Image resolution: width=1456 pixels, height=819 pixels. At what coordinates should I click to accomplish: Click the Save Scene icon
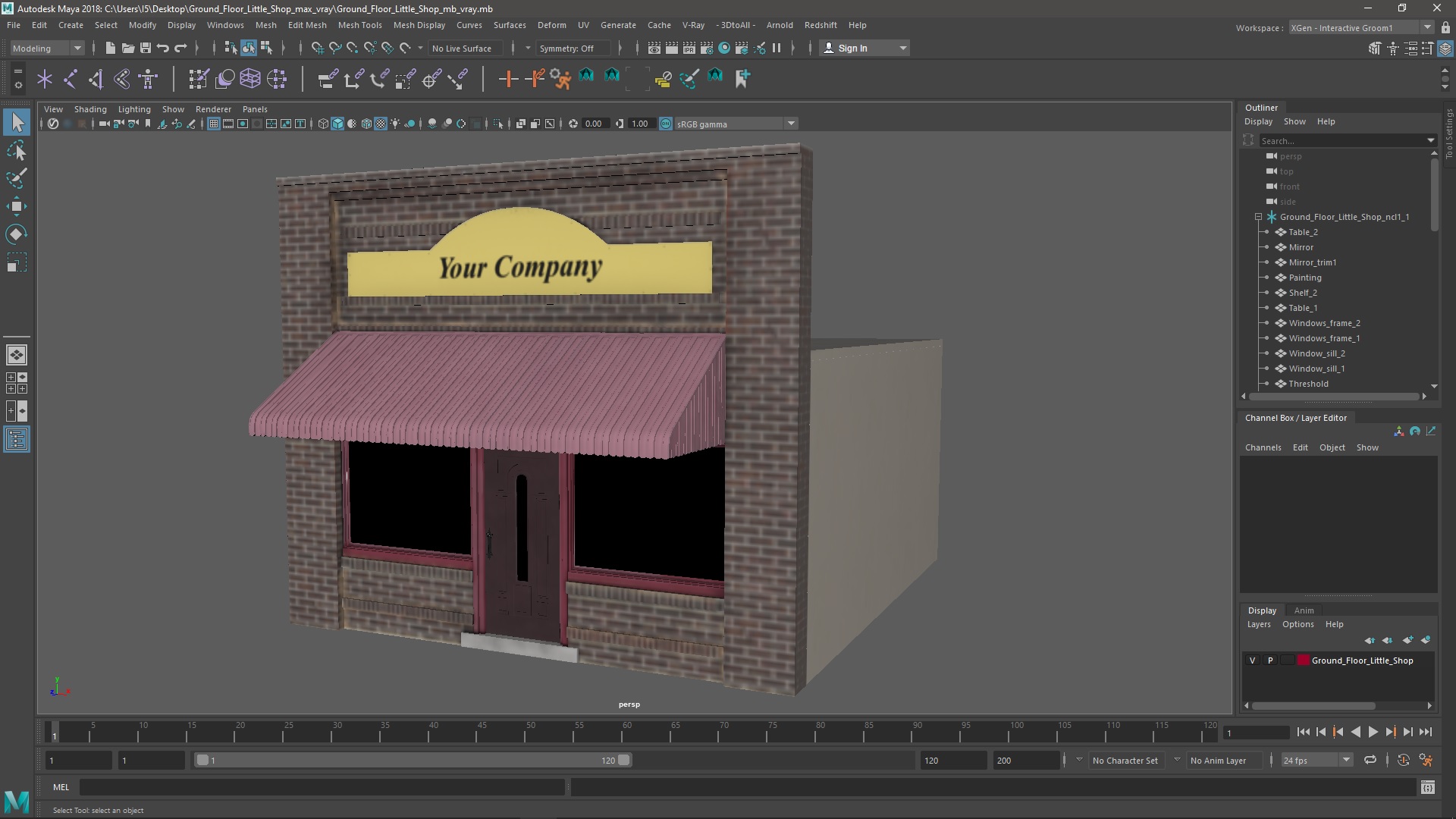click(x=146, y=48)
